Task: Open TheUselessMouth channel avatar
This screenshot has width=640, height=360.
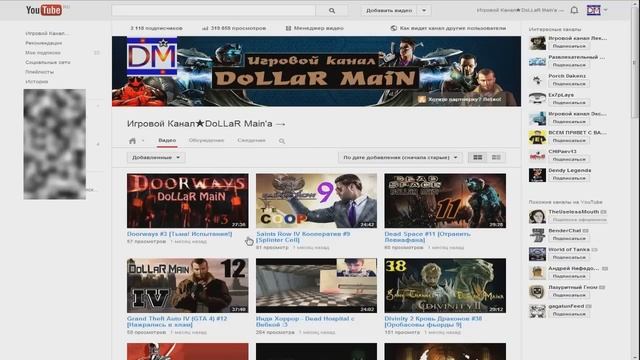Action: coord(537,216)
